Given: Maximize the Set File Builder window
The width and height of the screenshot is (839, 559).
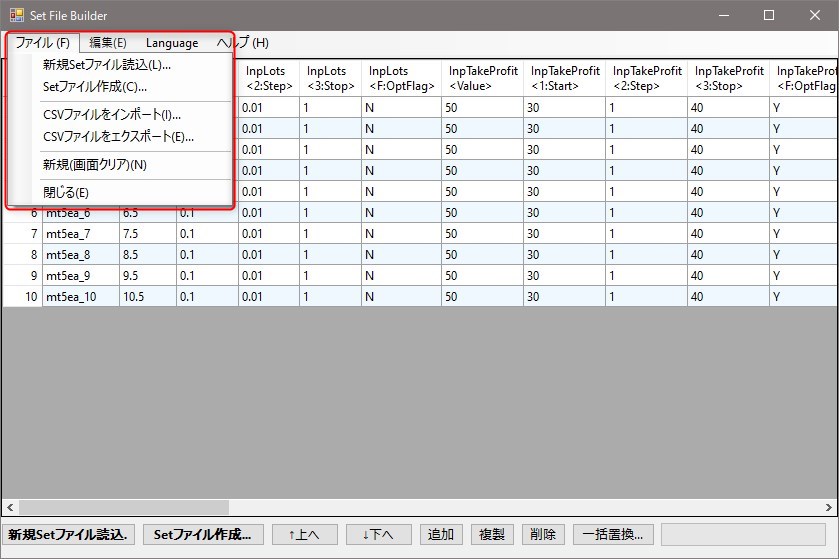Looking at the screenshot, I should (769, 15).
